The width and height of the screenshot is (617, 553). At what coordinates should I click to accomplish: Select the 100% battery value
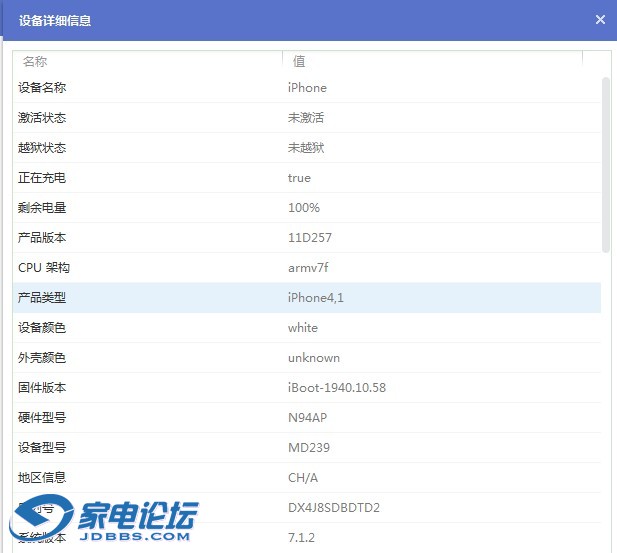(x=304, y=207)
